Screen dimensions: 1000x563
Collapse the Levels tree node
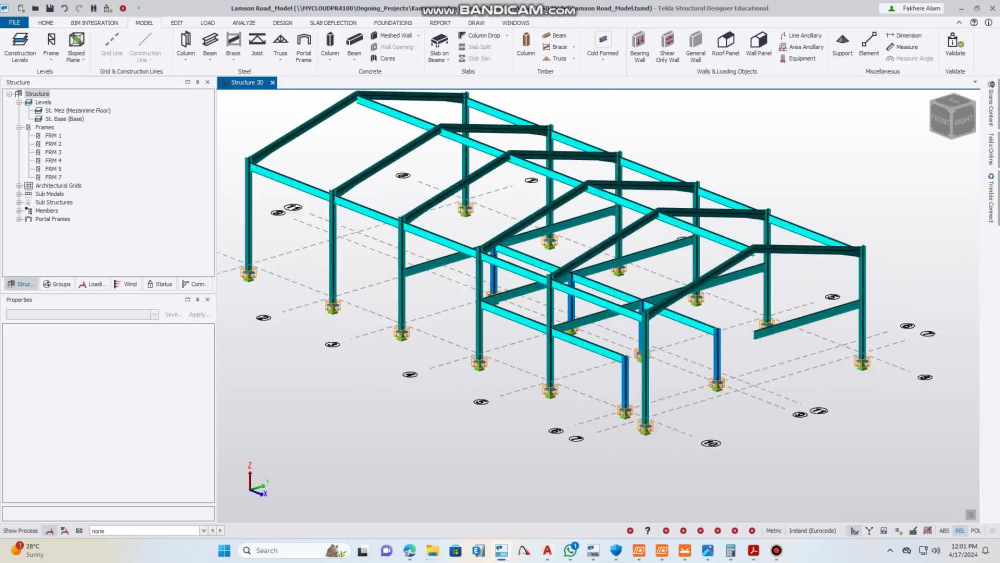tap(19, 102)
